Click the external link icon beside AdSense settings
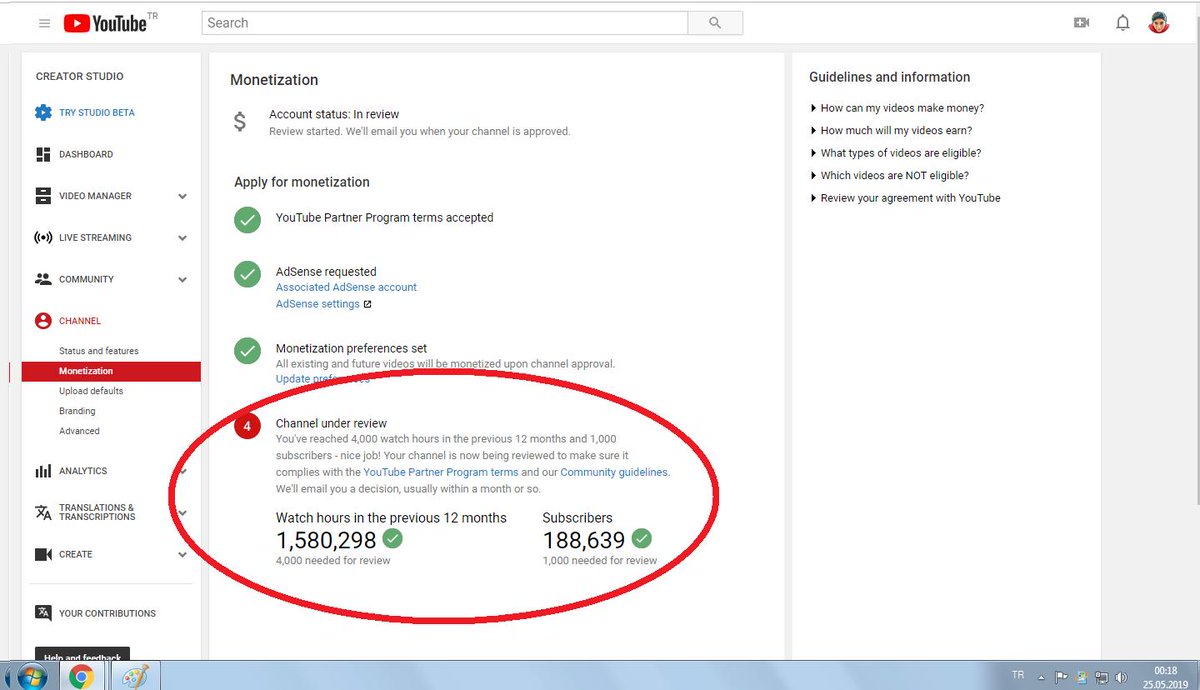 coord(368,304)
